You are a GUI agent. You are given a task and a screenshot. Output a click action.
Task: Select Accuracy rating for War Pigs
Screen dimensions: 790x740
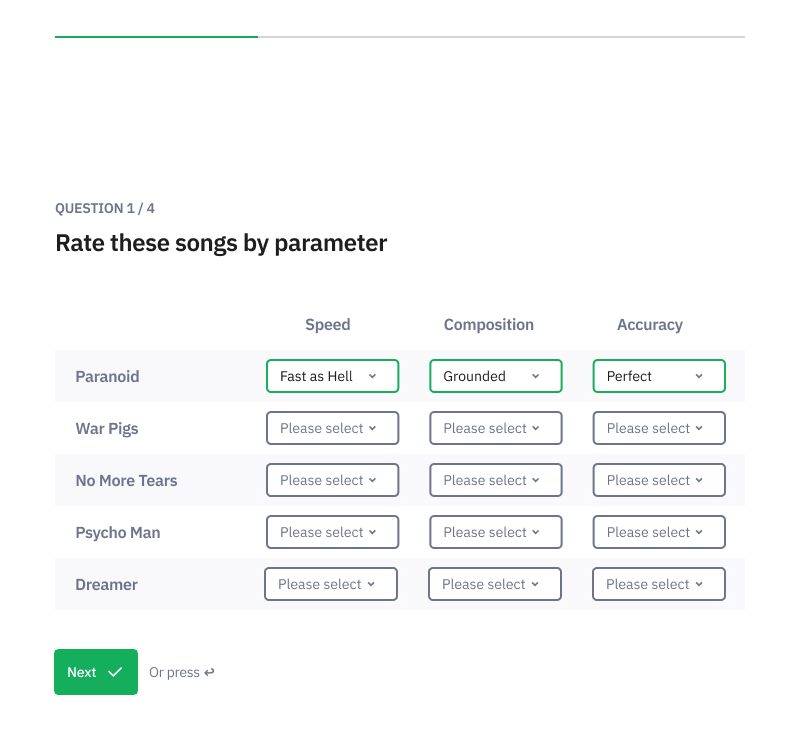pyautogui.click(x=659, y=428)
